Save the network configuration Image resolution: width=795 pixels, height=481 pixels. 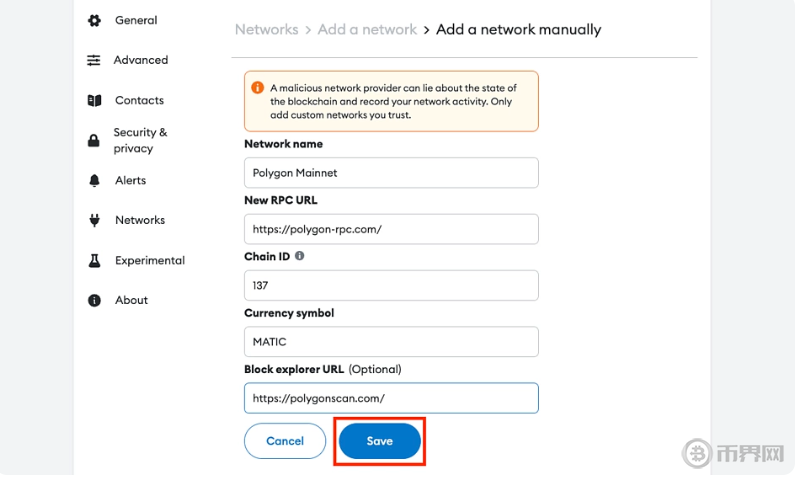click(x=380, y=441)
